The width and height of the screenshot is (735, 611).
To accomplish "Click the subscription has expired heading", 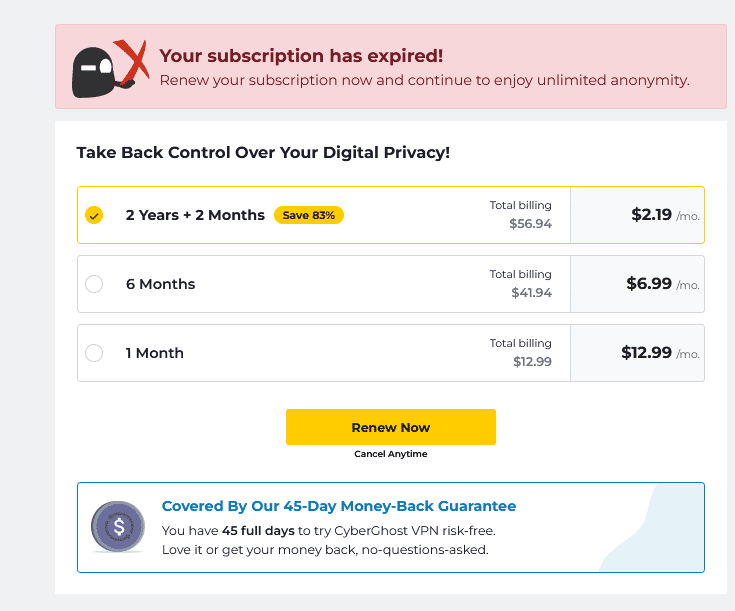I will 301,56.
